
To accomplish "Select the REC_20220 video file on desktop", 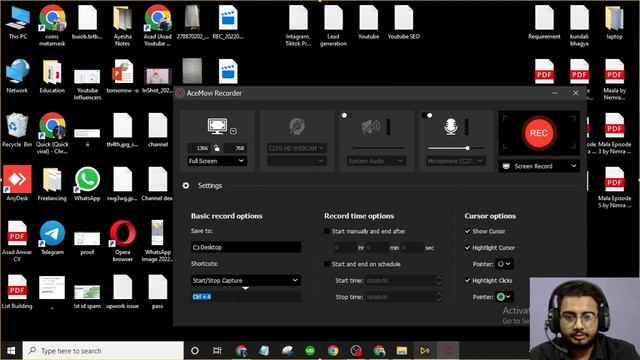I will pos(228,22).
